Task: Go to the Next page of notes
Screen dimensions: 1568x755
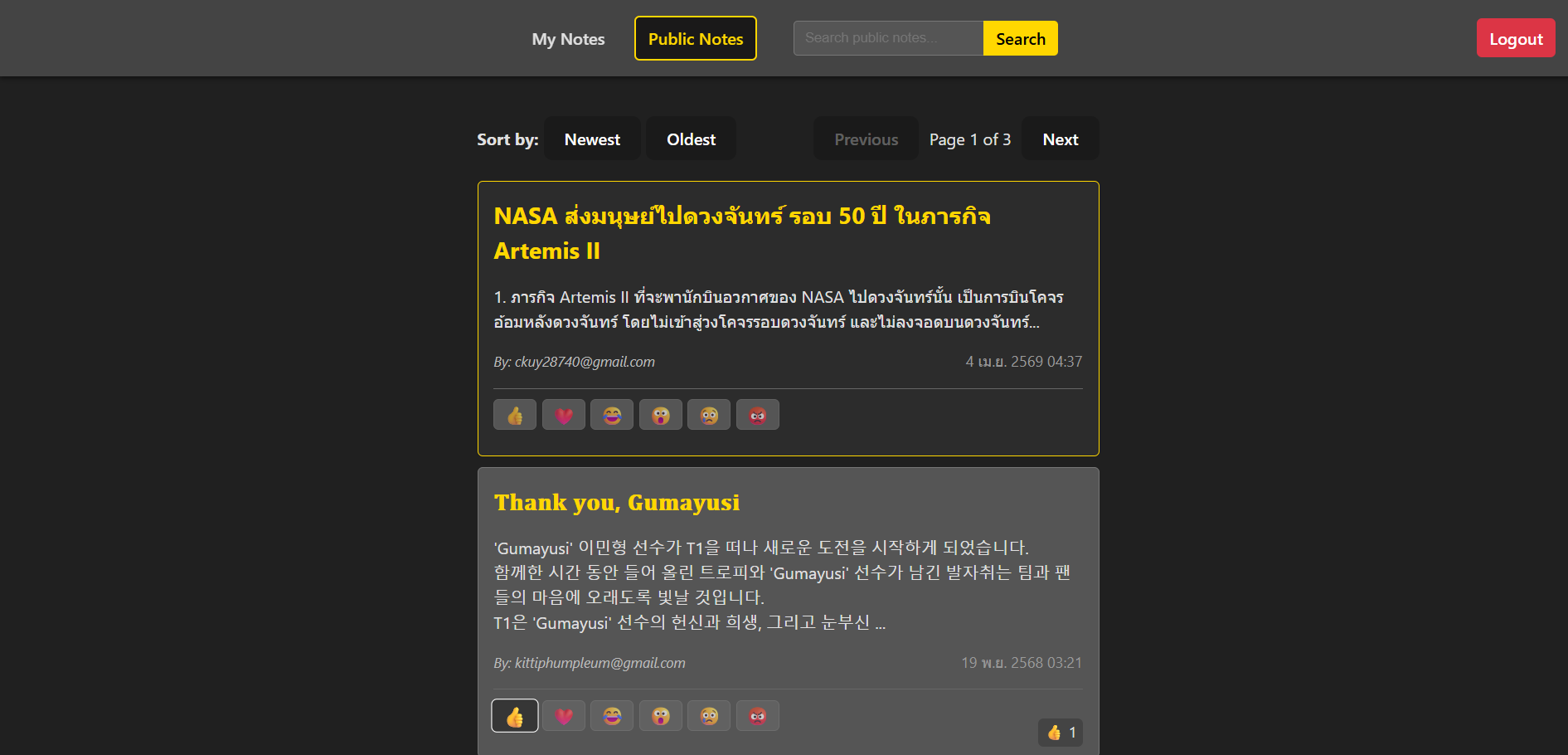Action: (1061, 139)
